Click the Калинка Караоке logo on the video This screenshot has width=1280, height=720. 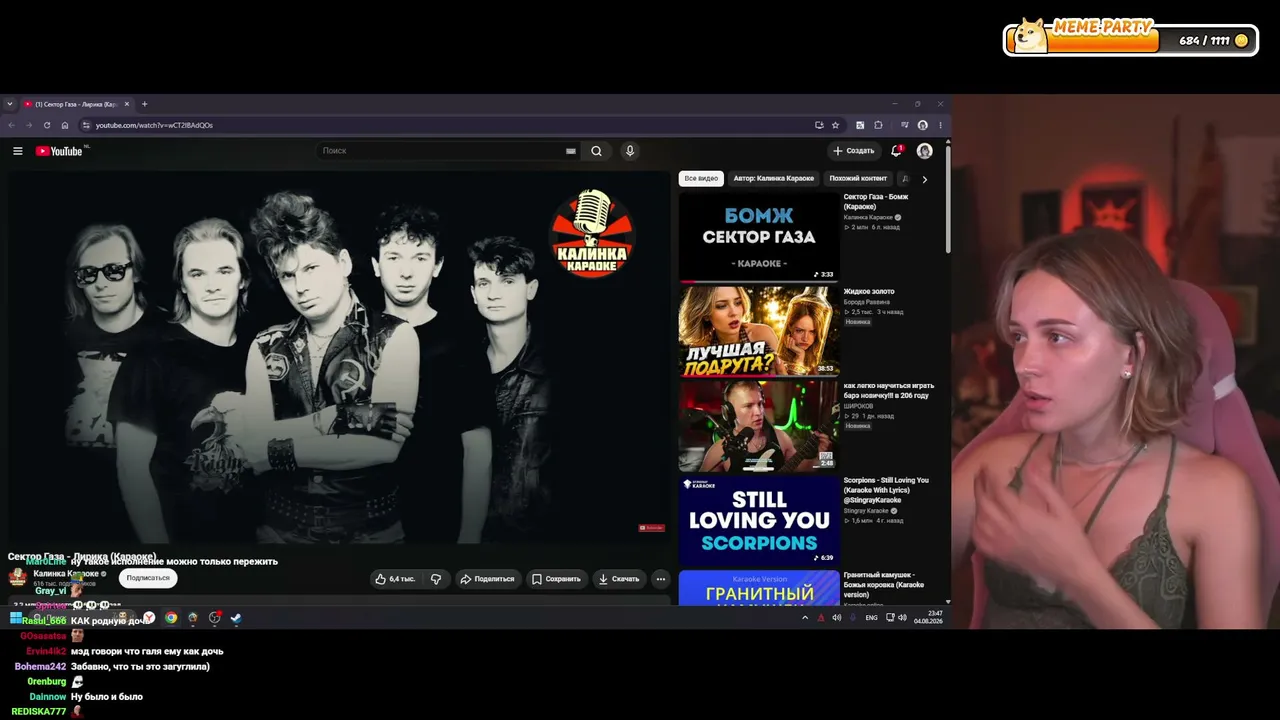pyautogui.click(x=592, y=232)
